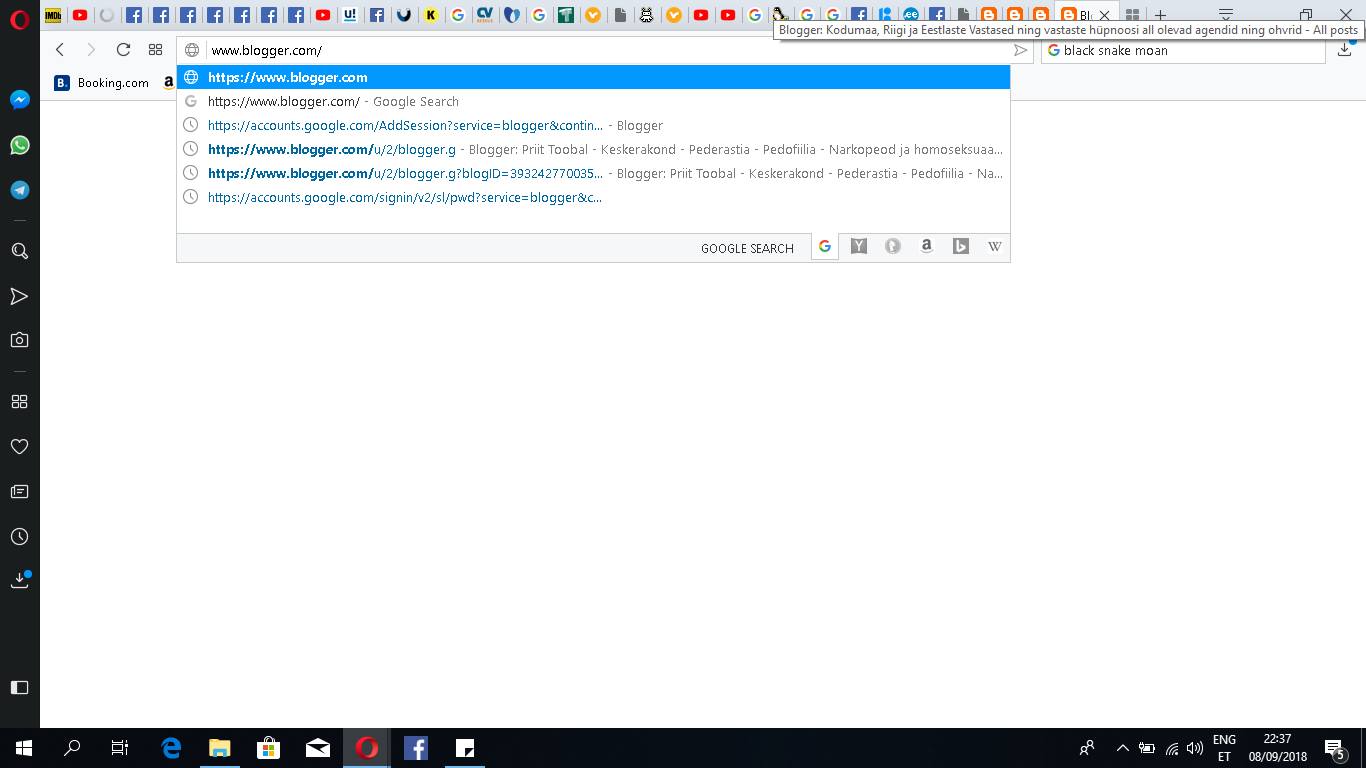Switch to the green T tab
Screen dimensions: 1366x768
566,15
